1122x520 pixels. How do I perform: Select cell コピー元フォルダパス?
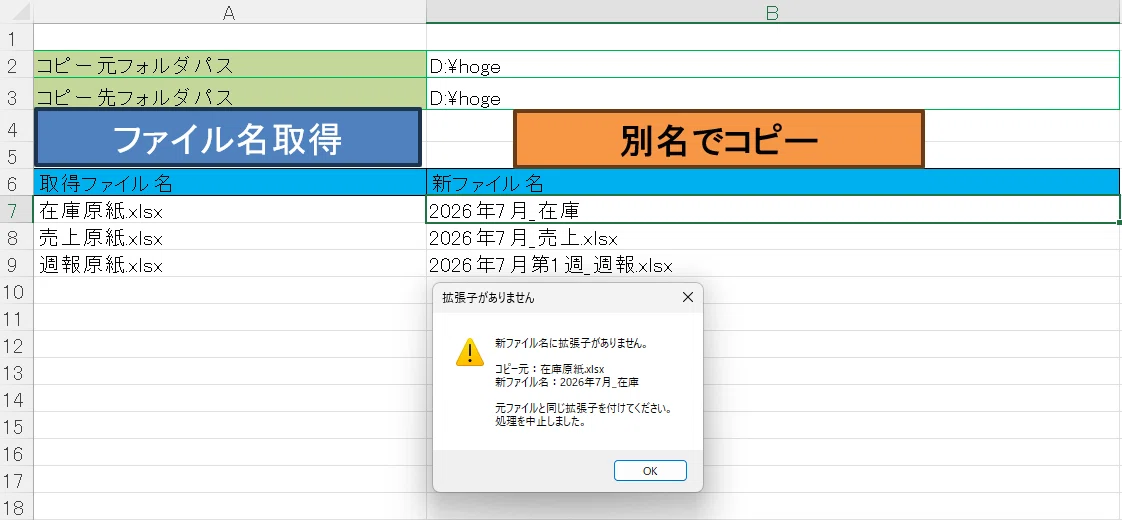230,66
